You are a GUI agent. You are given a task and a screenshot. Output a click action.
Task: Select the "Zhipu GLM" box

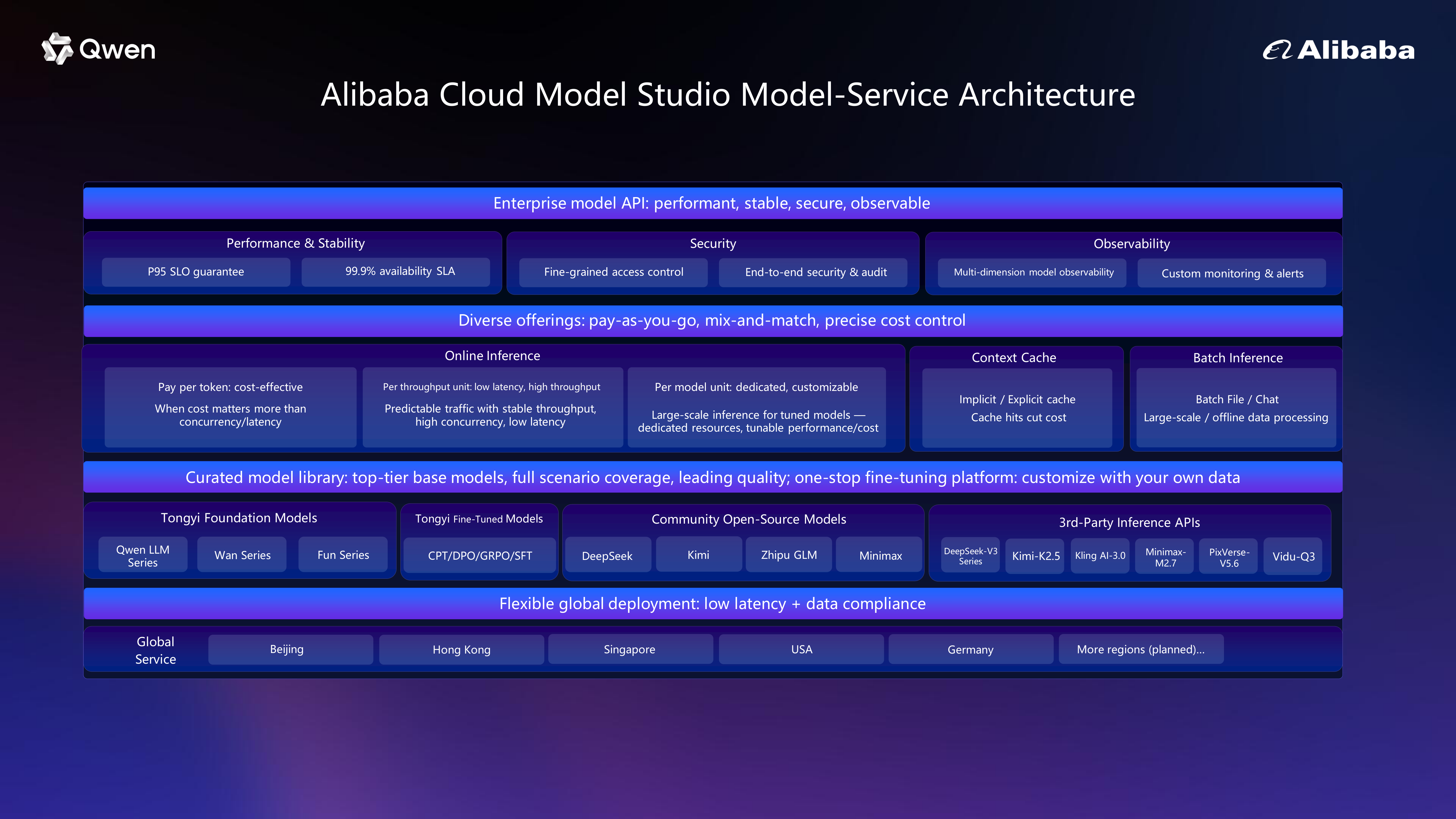789,555
